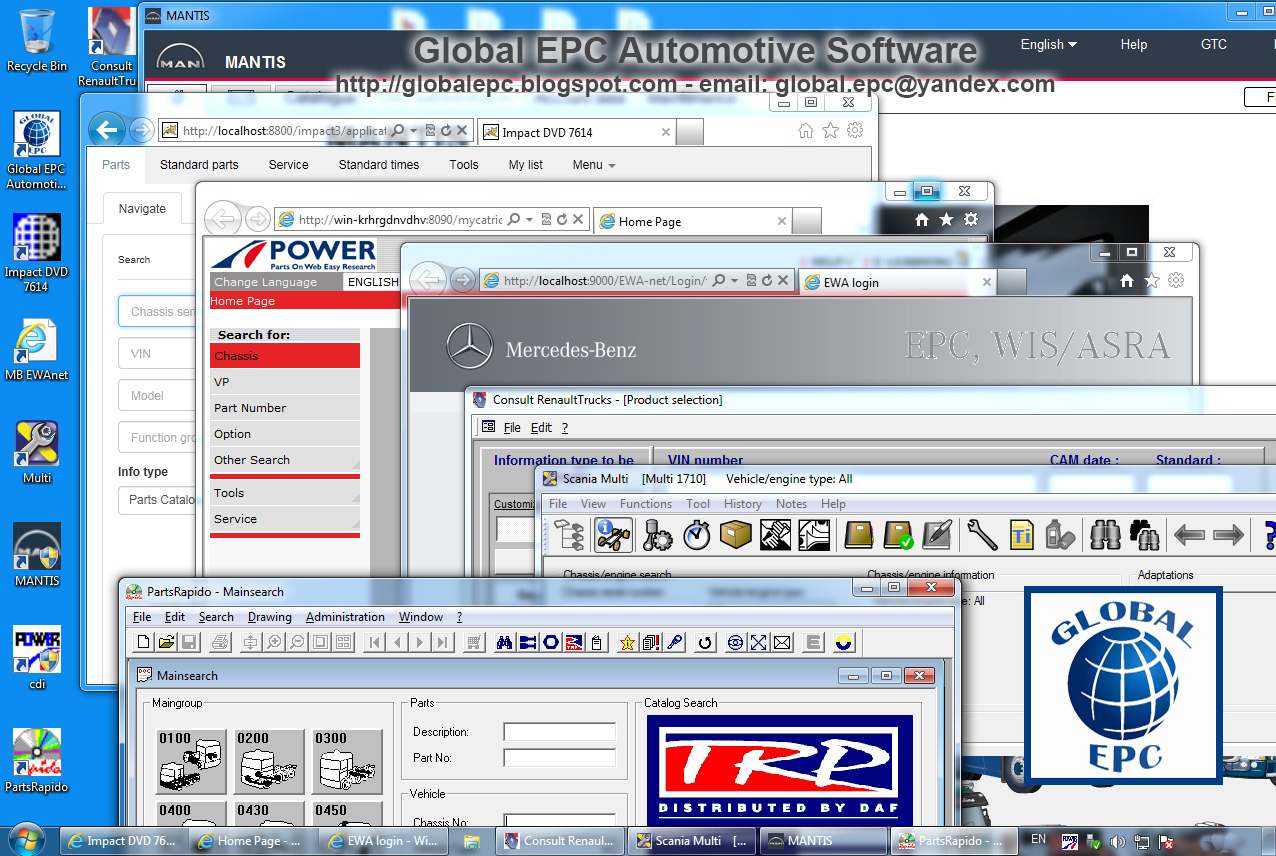1276x856 pixels.
Task: Open the Drawing menu in PartsRapido
Action: point(270,617)
